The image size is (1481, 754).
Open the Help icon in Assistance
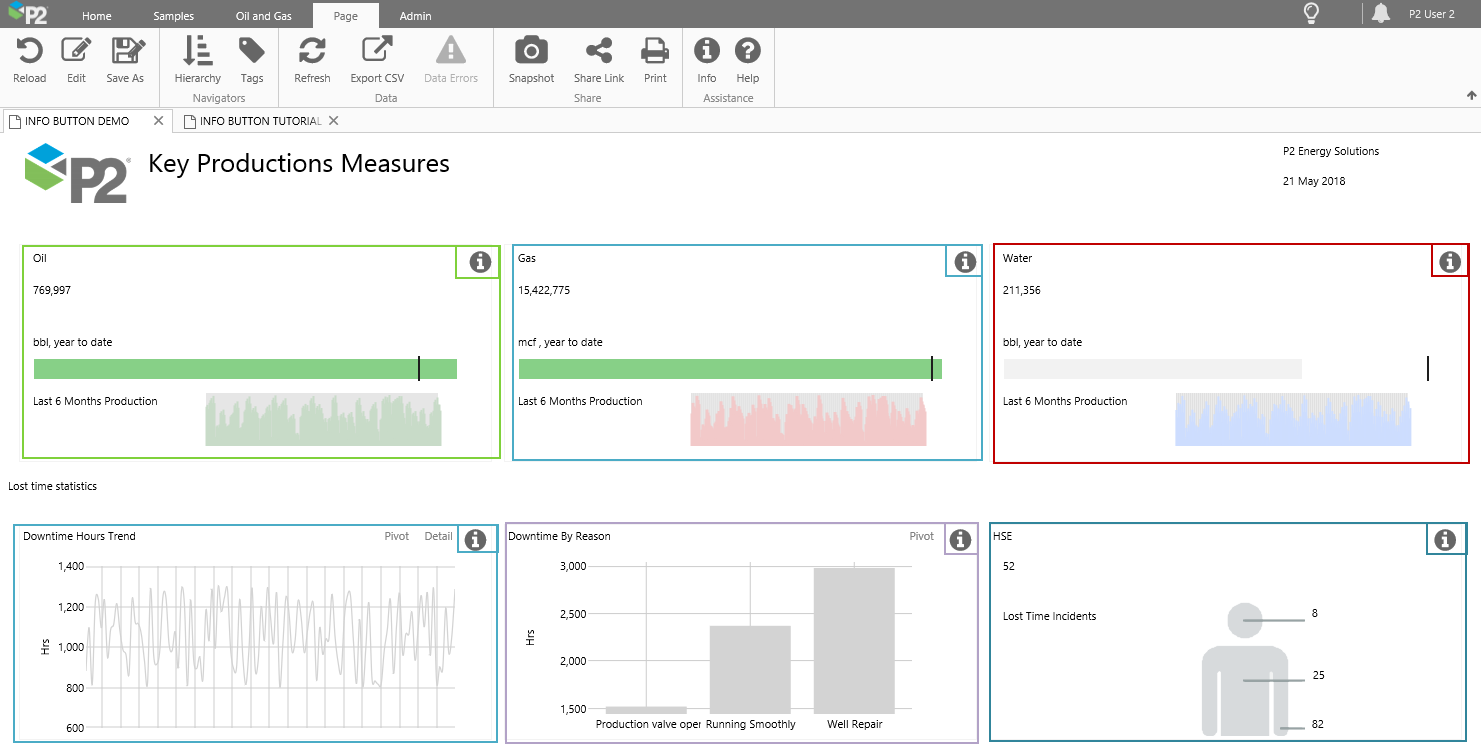click(747, 52)
